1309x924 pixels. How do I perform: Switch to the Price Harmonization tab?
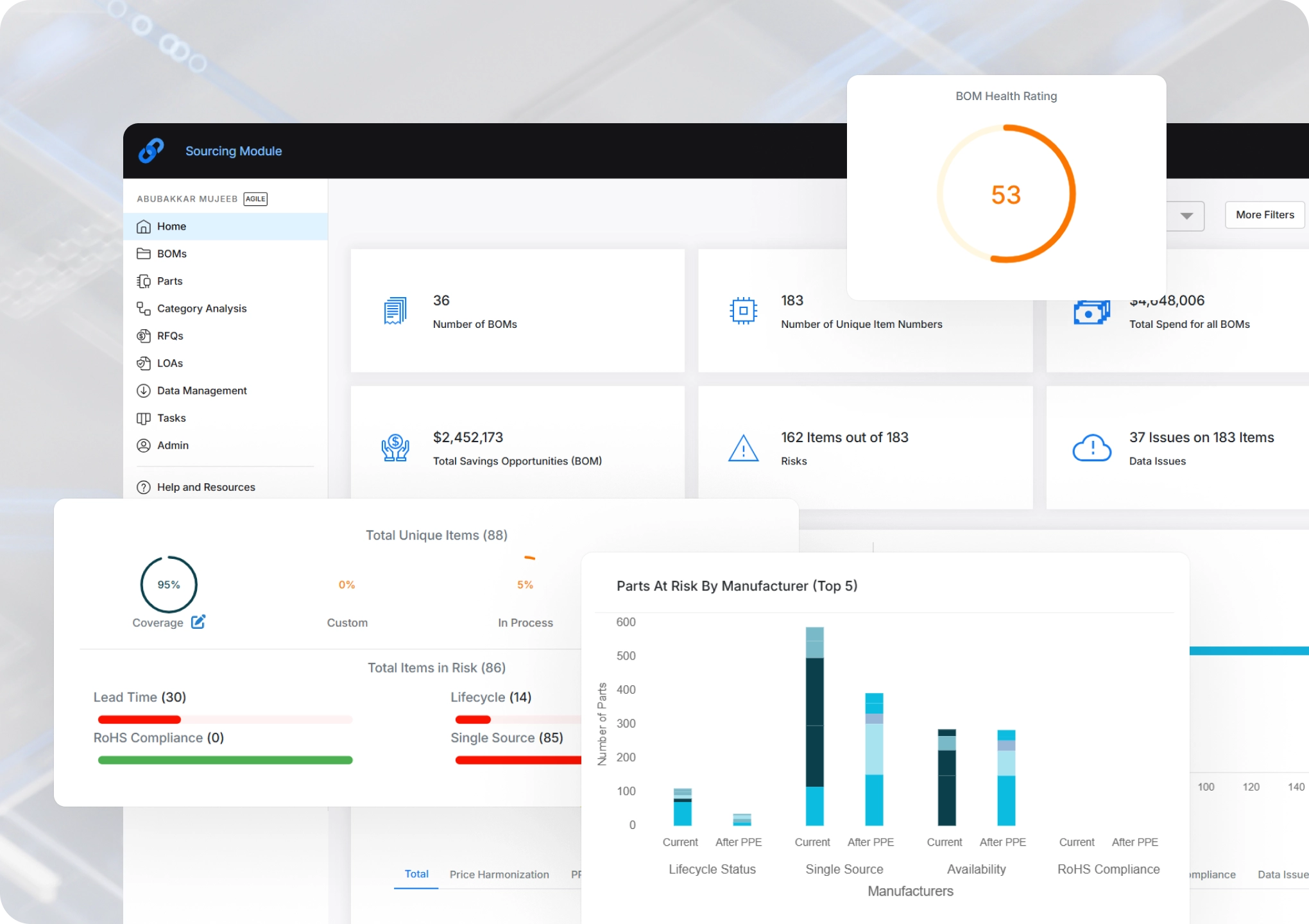point(499,875)
